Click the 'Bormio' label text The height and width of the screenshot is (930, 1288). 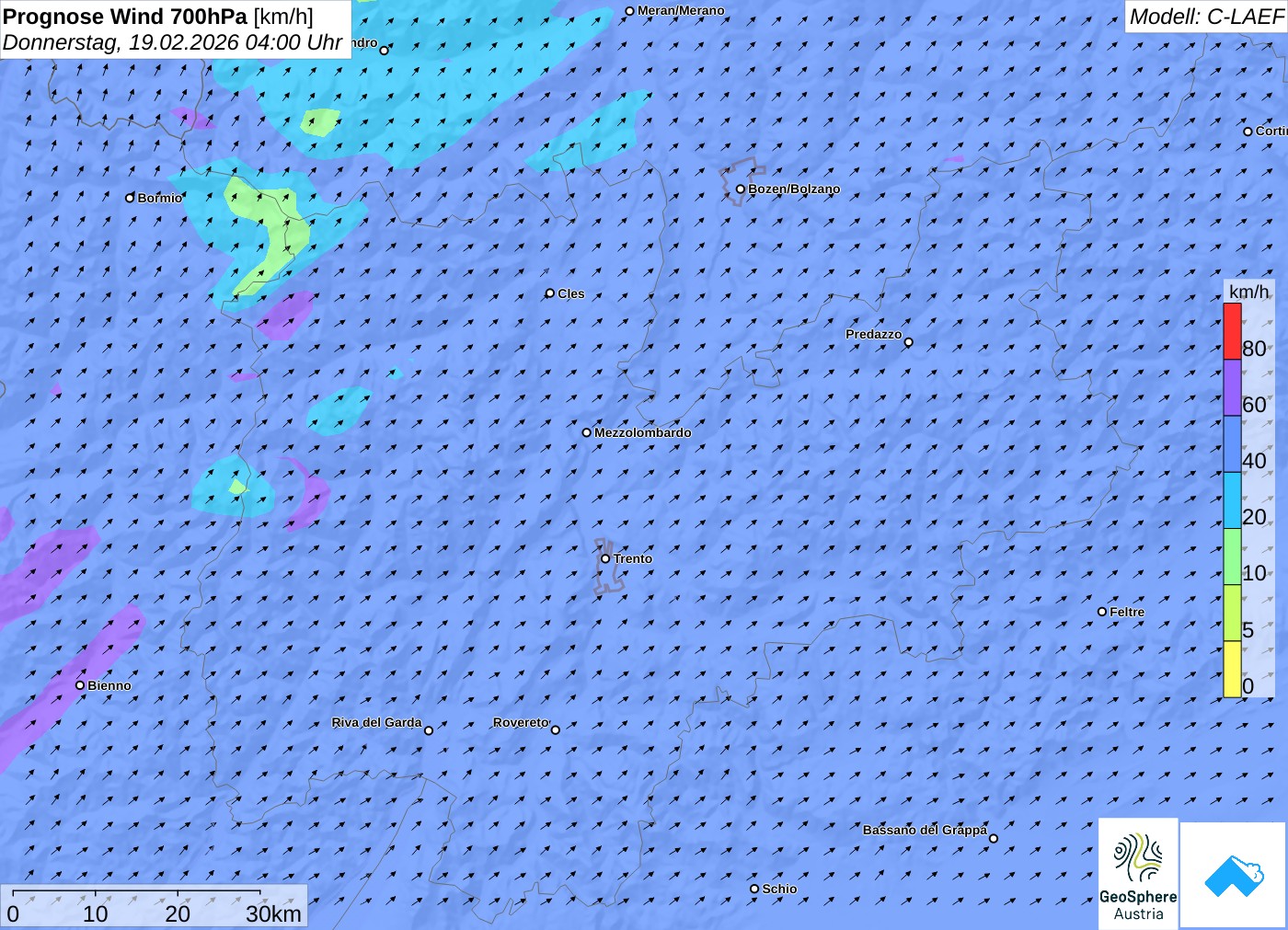click(x=160, y=198)
